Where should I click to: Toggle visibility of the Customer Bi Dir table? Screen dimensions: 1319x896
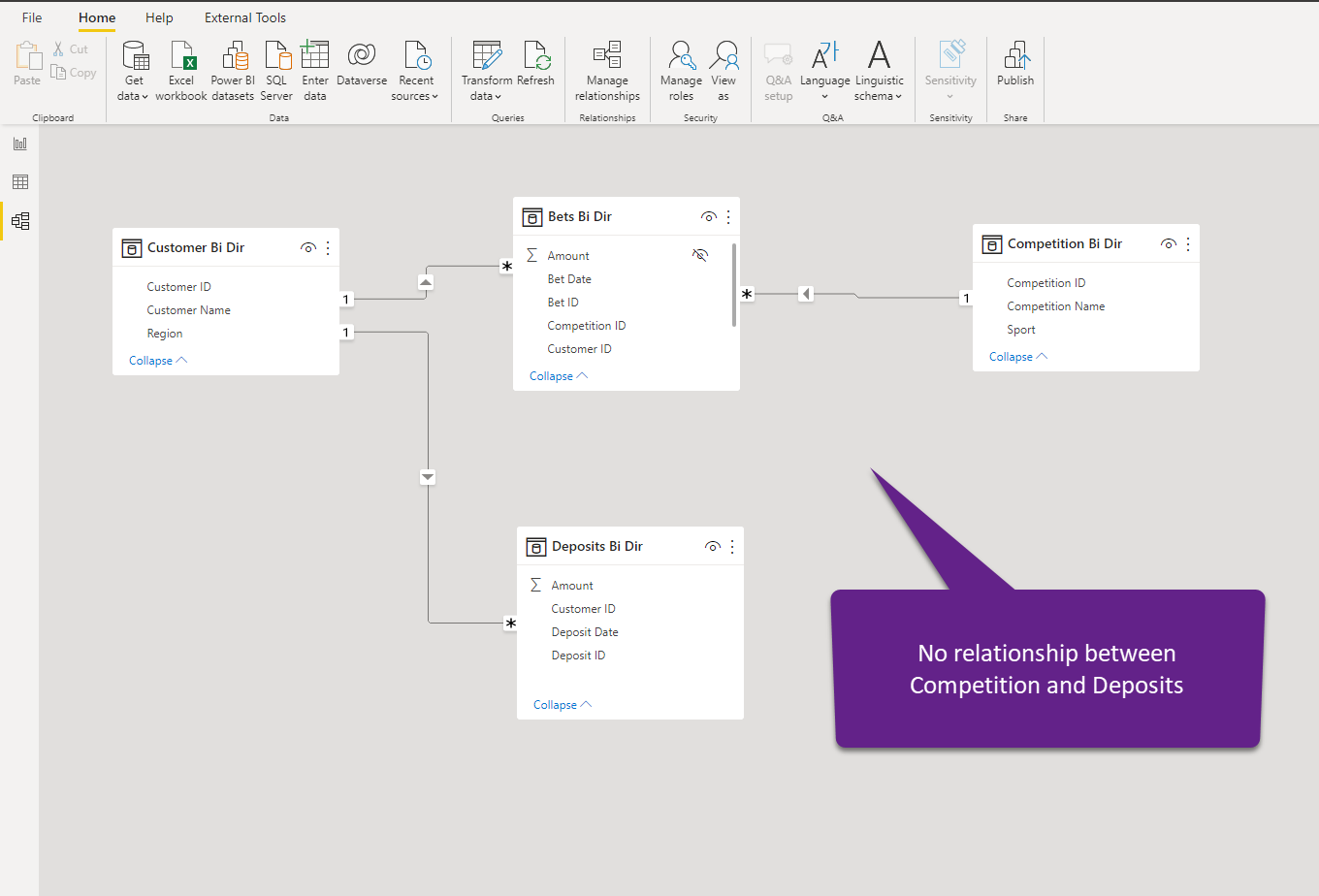tap(307, 247)
